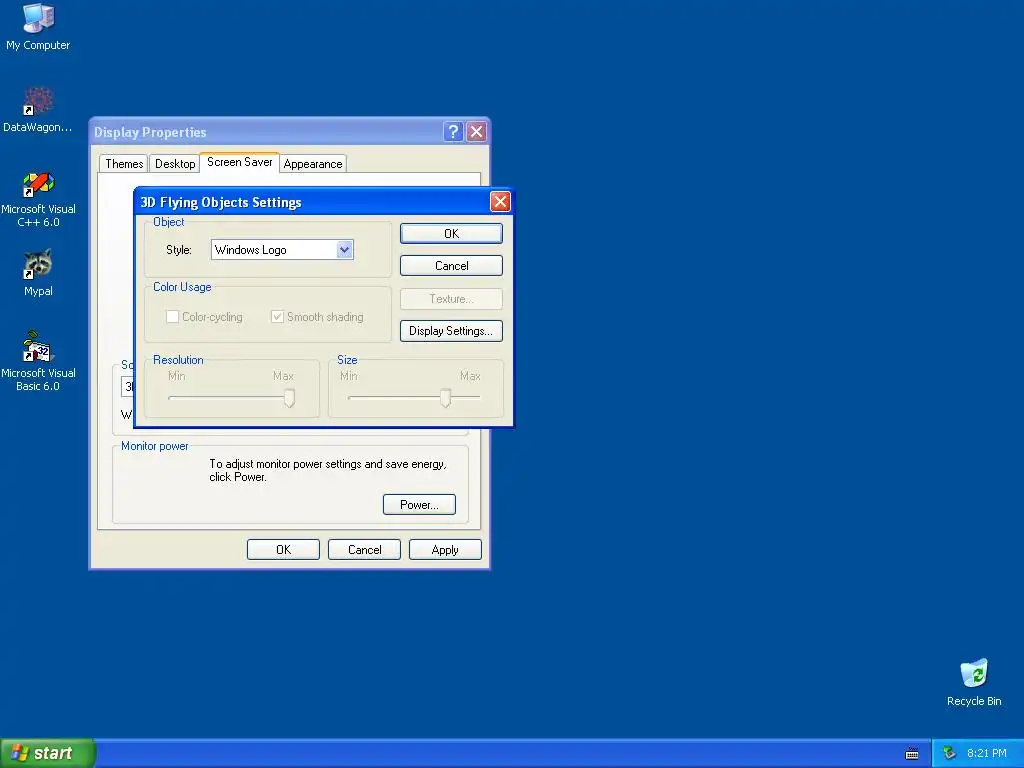The image size is (1024, 768).
Task: Open the My Computer desktop icon
Action: pyautogui.click(x=38, y=26)
